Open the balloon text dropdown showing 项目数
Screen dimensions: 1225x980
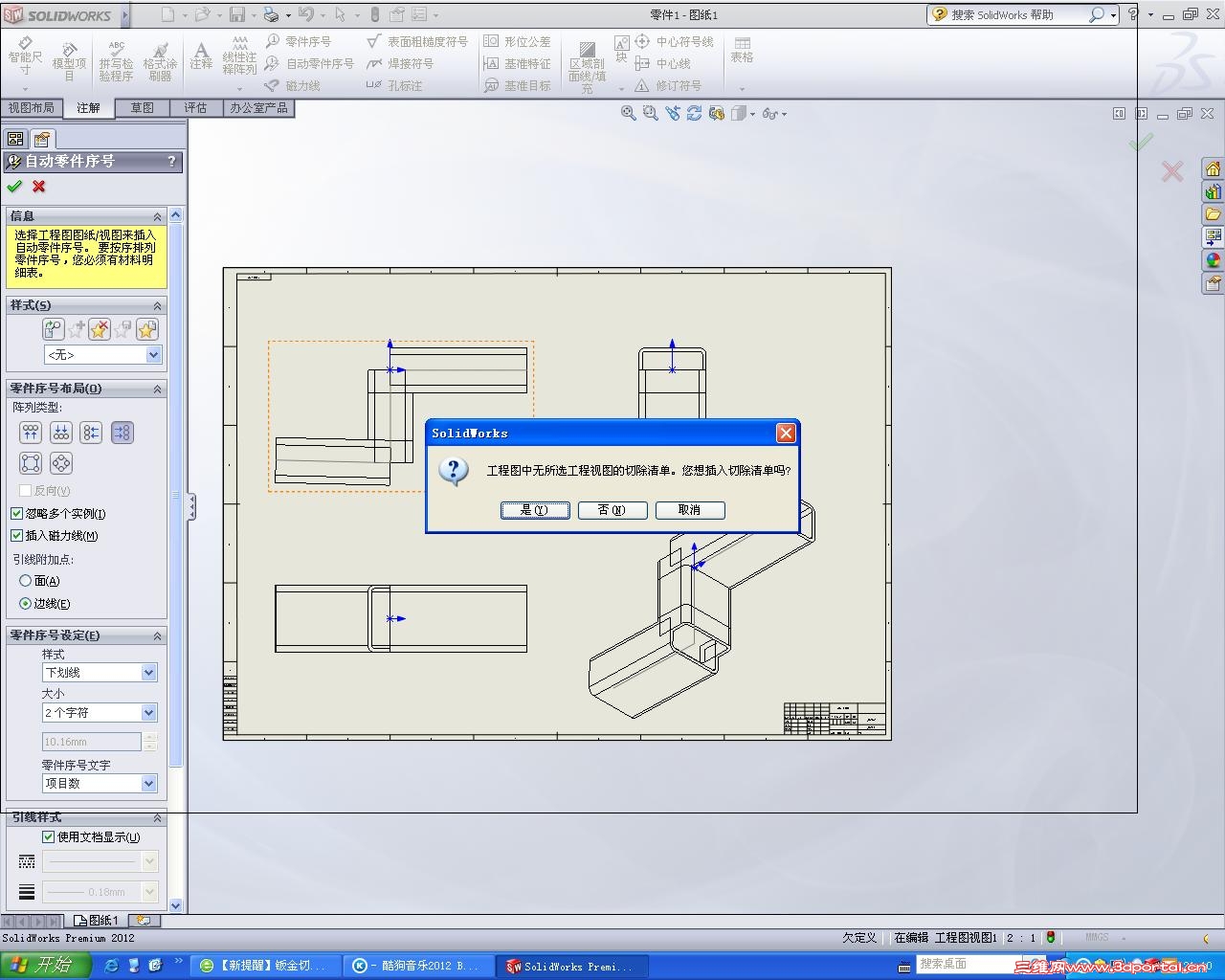coord(100,784)
